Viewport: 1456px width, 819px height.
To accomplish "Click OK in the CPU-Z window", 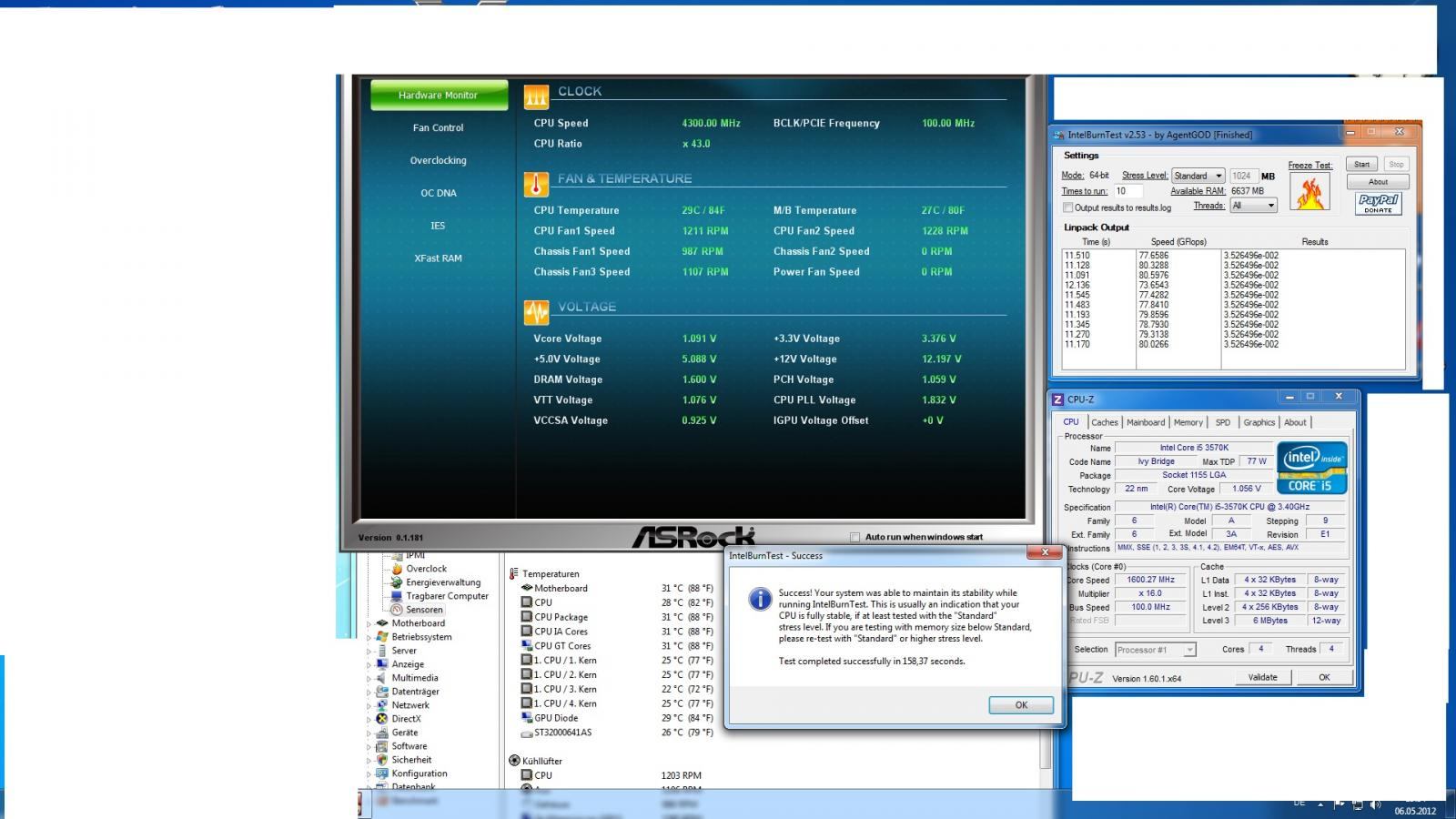I will pos(1324,677).
